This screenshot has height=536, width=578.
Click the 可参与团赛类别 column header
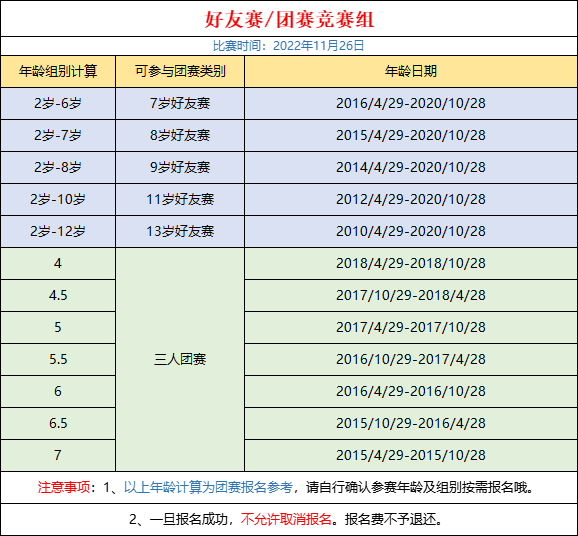point(180,72)
